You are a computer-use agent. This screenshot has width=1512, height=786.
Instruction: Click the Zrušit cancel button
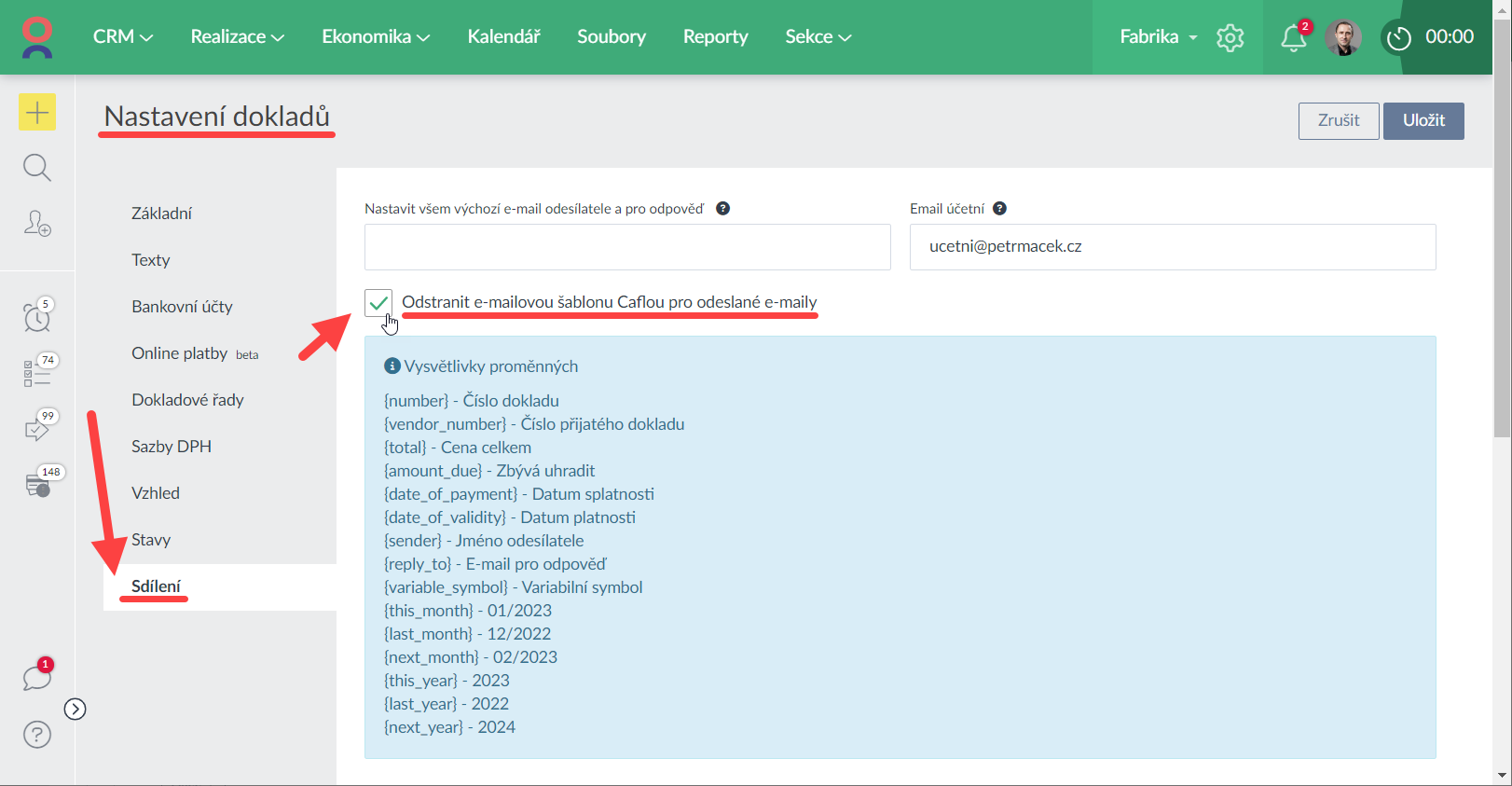1338,121
